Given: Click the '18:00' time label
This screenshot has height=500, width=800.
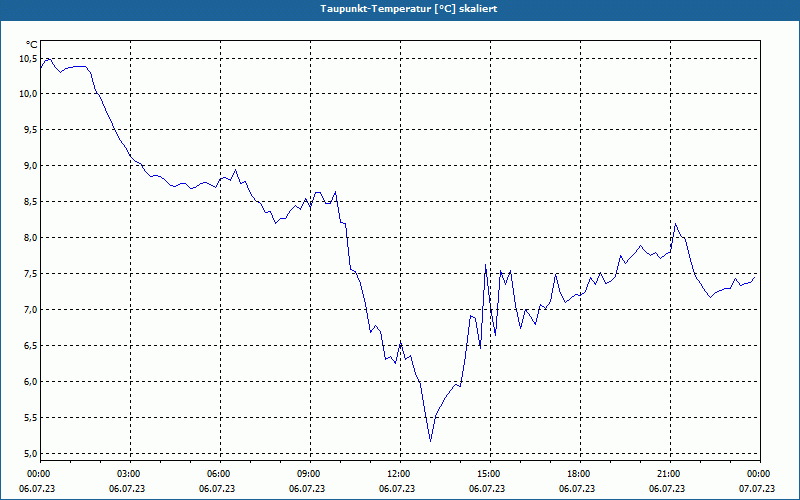Looking at the screenshot, I should (x=580, y=474).
